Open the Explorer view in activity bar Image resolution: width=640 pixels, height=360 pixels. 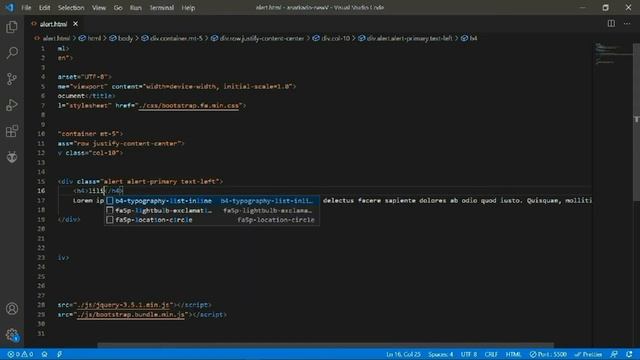[x=12, y=27]
